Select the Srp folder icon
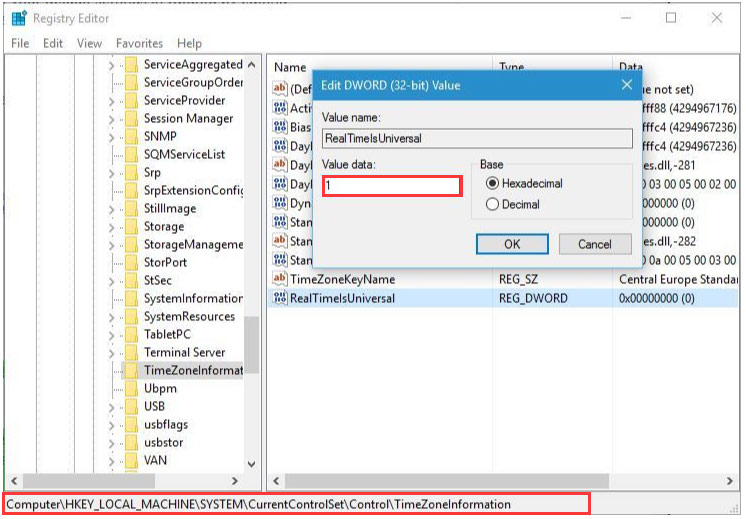Viewport: 746px width, 519px height. pyautogui.click(x=131, y=172)
